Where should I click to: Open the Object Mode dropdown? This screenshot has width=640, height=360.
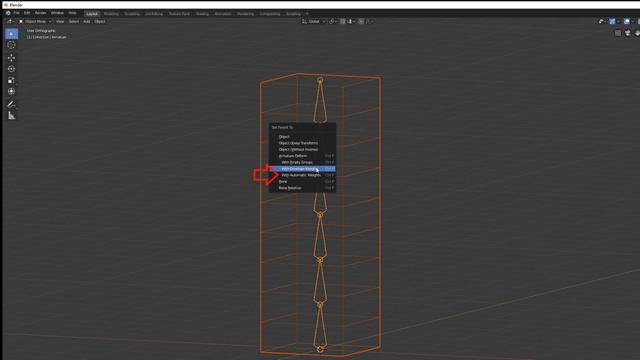(x=35, y=21)
